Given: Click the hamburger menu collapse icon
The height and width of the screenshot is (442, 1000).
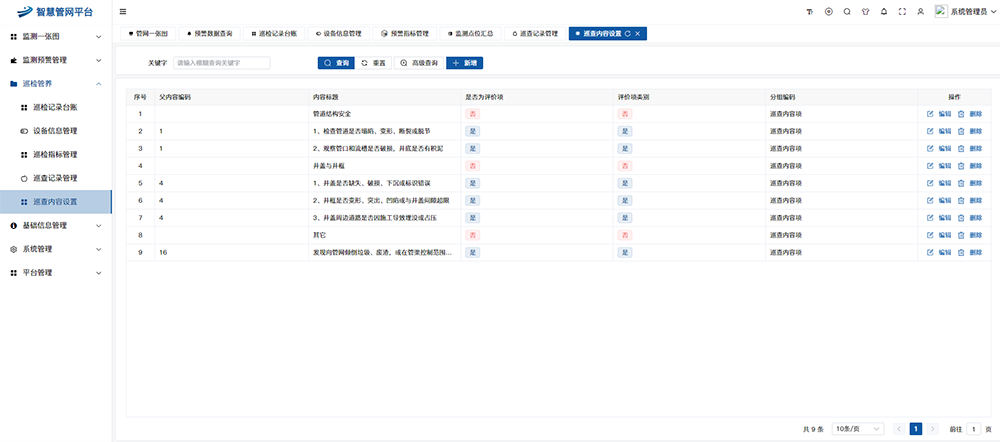Looking at the screenshot, I should [x=123, y=11].
